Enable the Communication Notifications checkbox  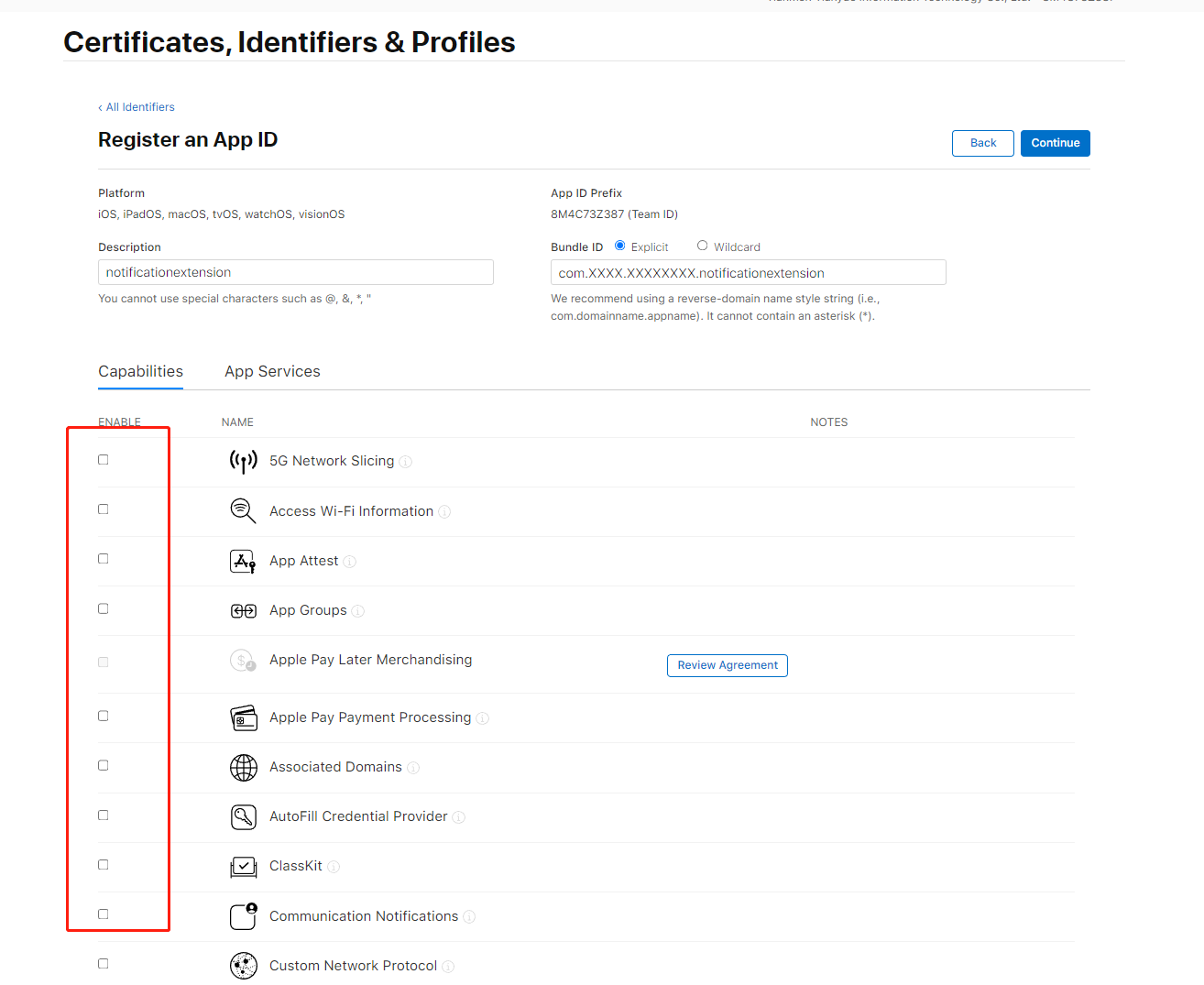coord(104,914)
